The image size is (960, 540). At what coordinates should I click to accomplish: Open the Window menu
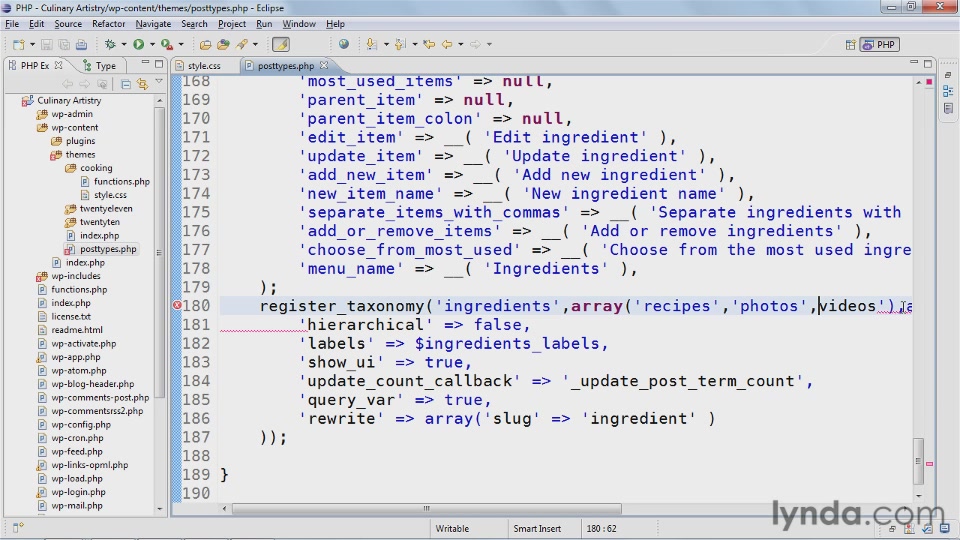[299, 24]
